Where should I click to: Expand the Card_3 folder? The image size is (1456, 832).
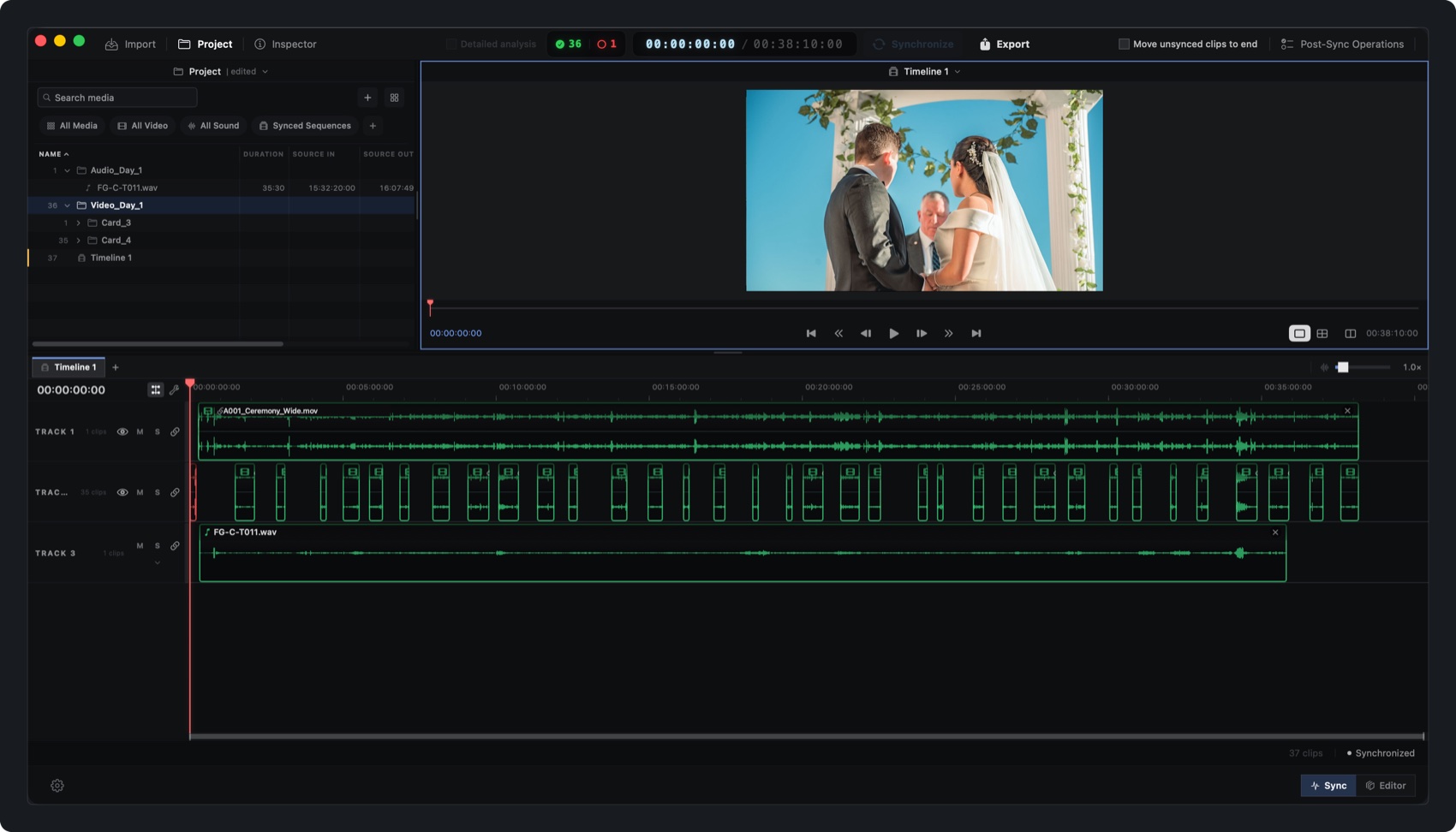(x=78, y=223)
